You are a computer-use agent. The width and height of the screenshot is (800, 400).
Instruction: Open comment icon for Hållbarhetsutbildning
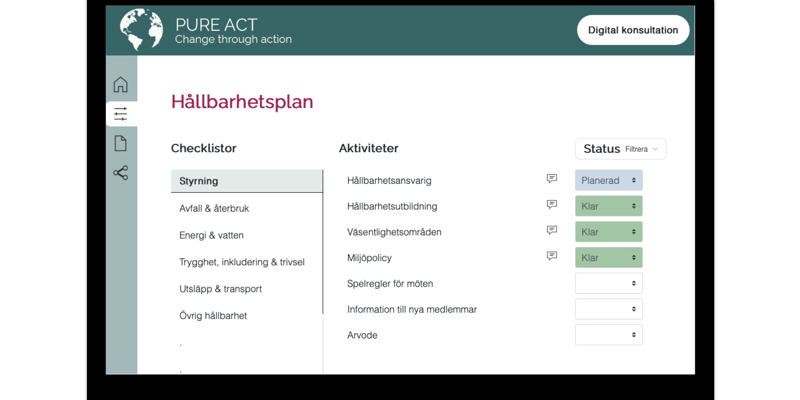[551, 205]
